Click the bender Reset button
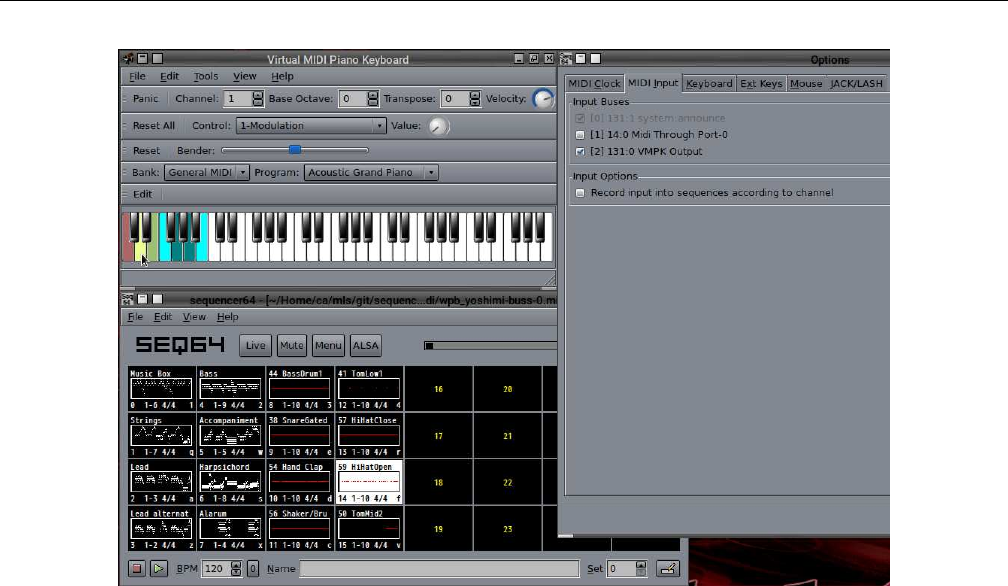This screenshot has height=586, width=1008. [x=147, y=151]
